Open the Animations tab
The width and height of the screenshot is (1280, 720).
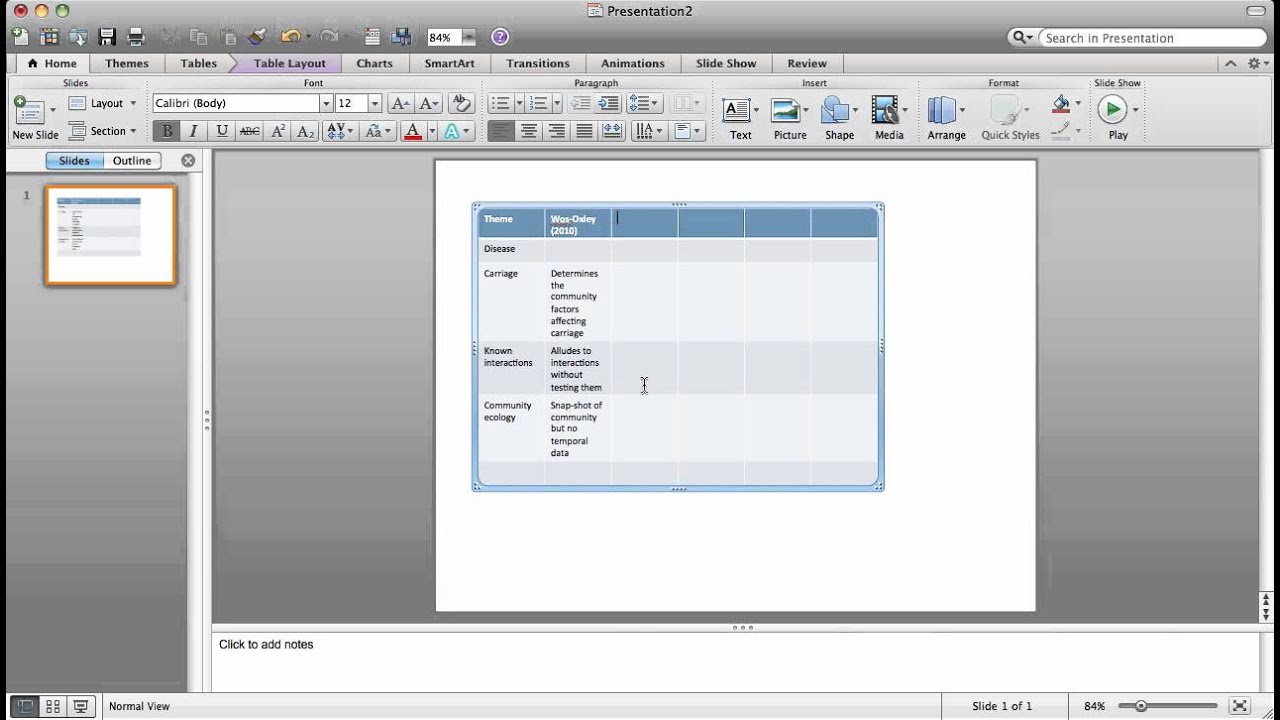633,63
